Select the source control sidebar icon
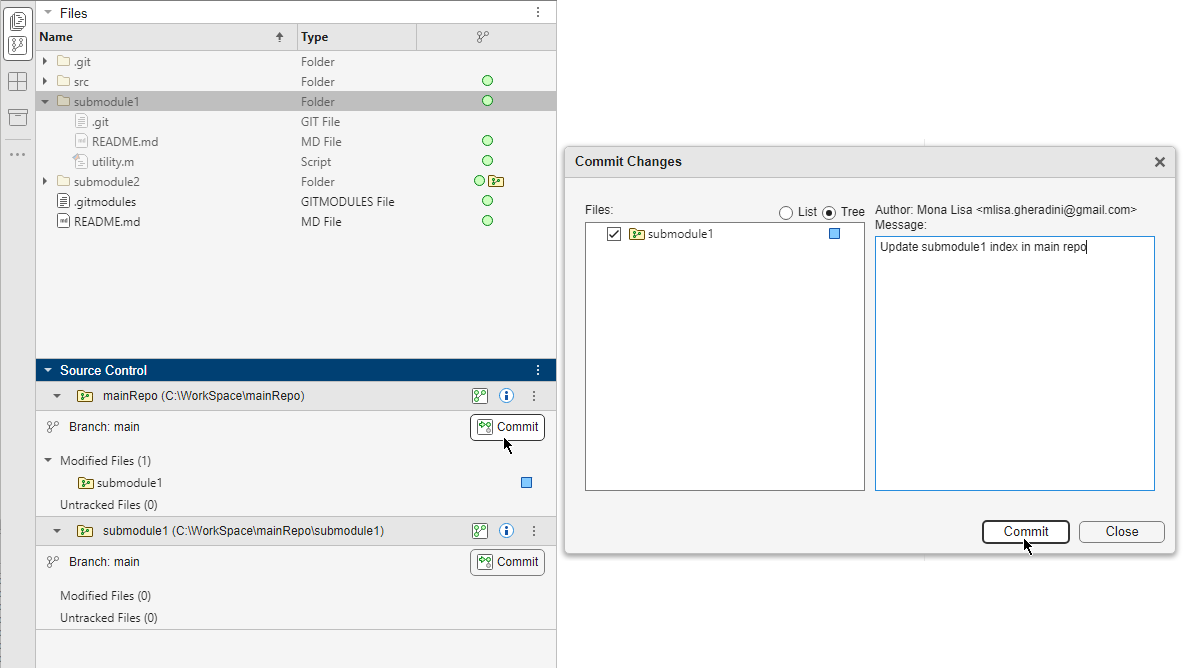The width and height of the screenshot is (1185, 668). click(x=18, y=45)
